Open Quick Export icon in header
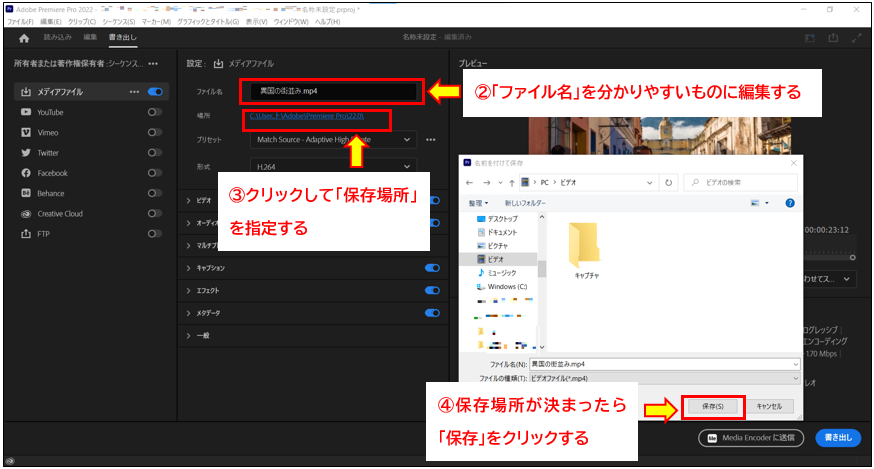 click(x=833, y=38)
